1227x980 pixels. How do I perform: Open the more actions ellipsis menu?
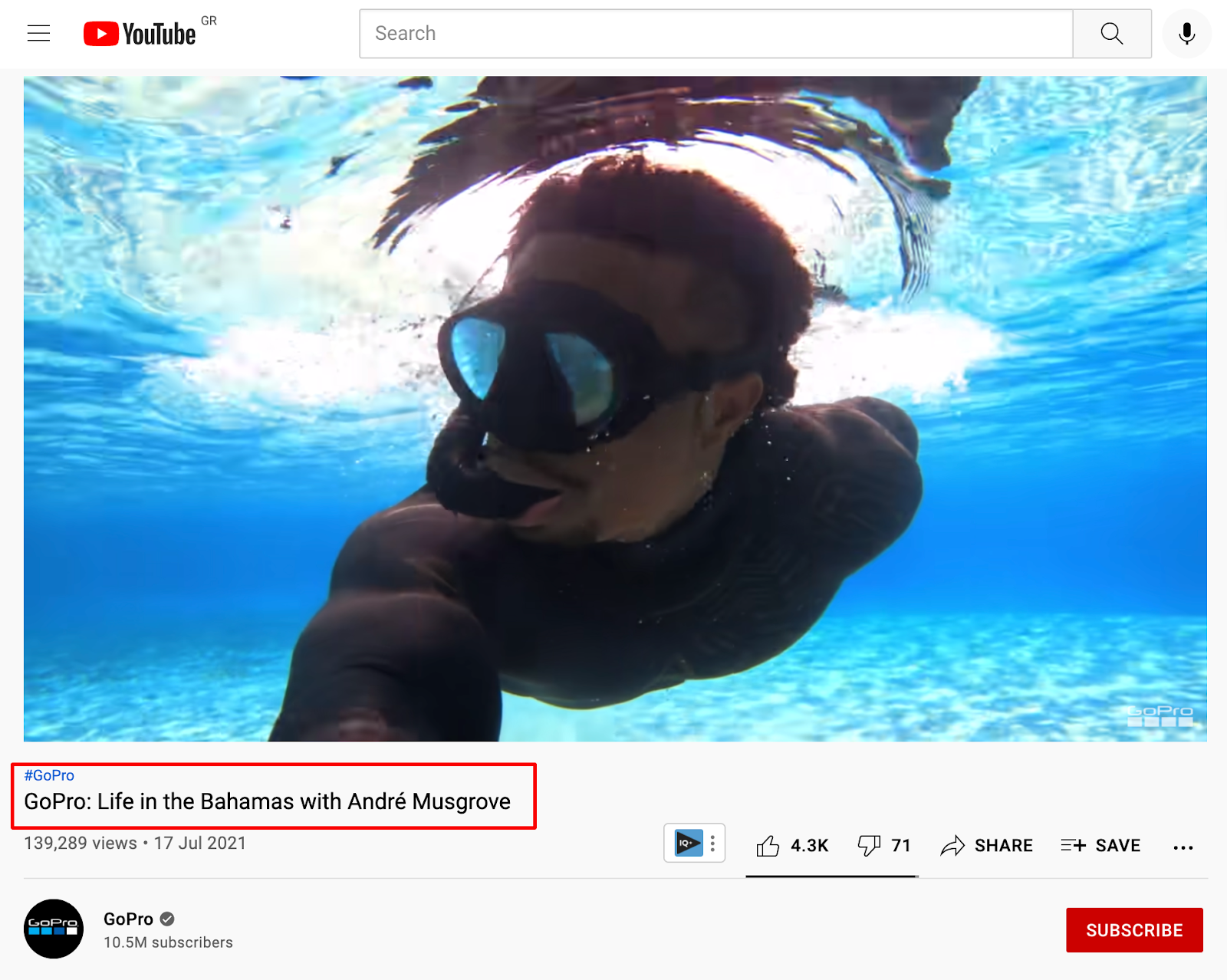(x=1183, y=847)
